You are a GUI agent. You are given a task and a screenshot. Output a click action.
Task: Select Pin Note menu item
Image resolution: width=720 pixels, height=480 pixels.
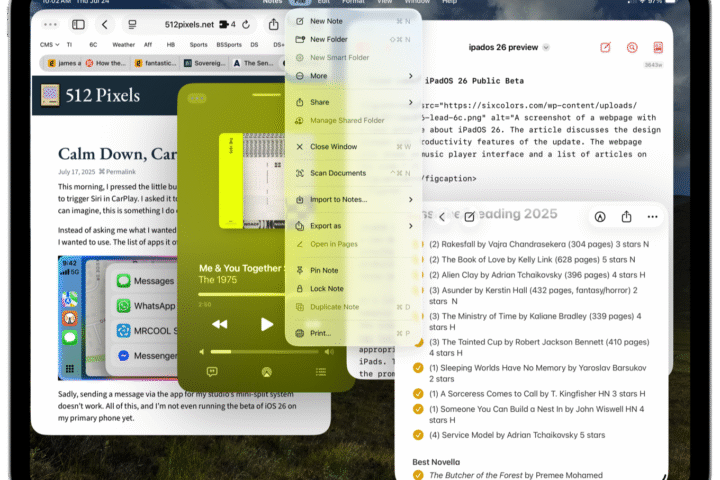click(x=354, y=270)
